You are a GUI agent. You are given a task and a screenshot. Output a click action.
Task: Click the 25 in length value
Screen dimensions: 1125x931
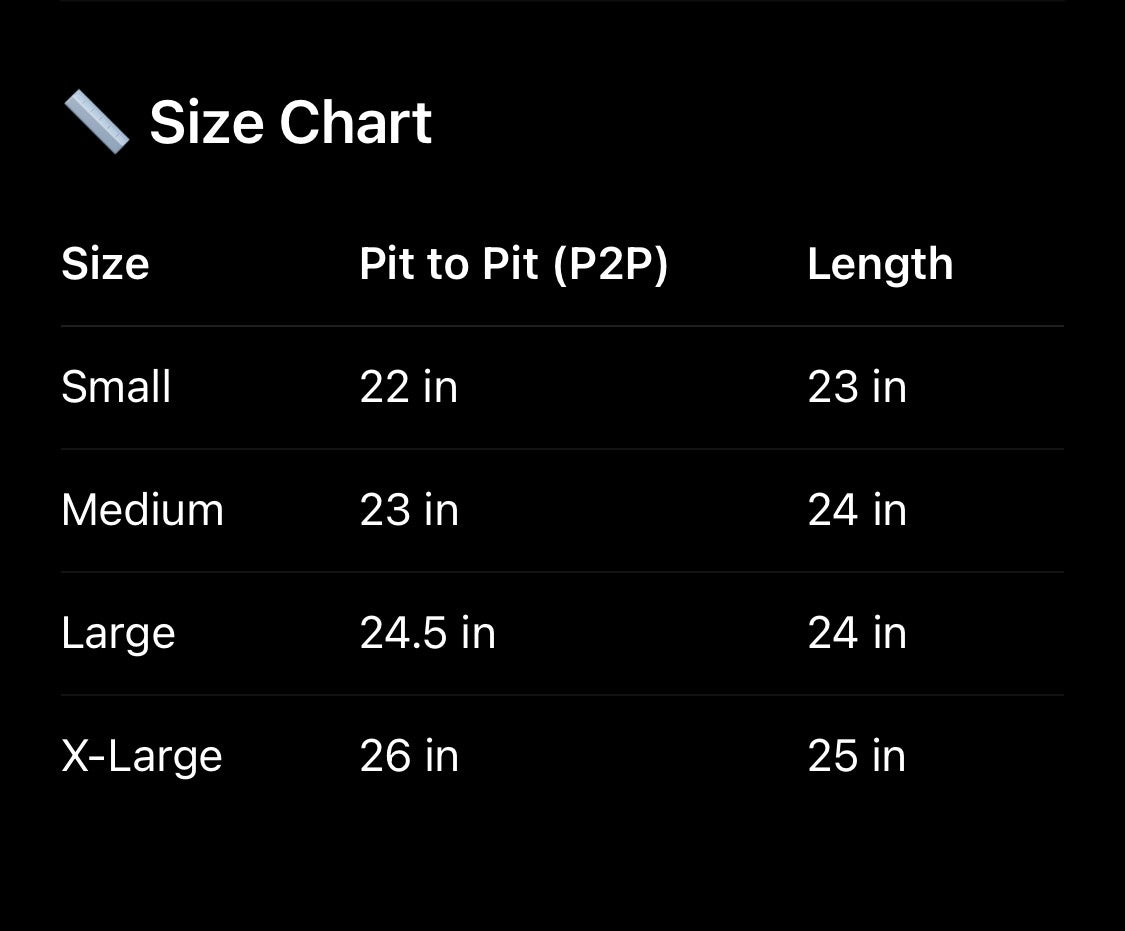click(x=856, y=756)
